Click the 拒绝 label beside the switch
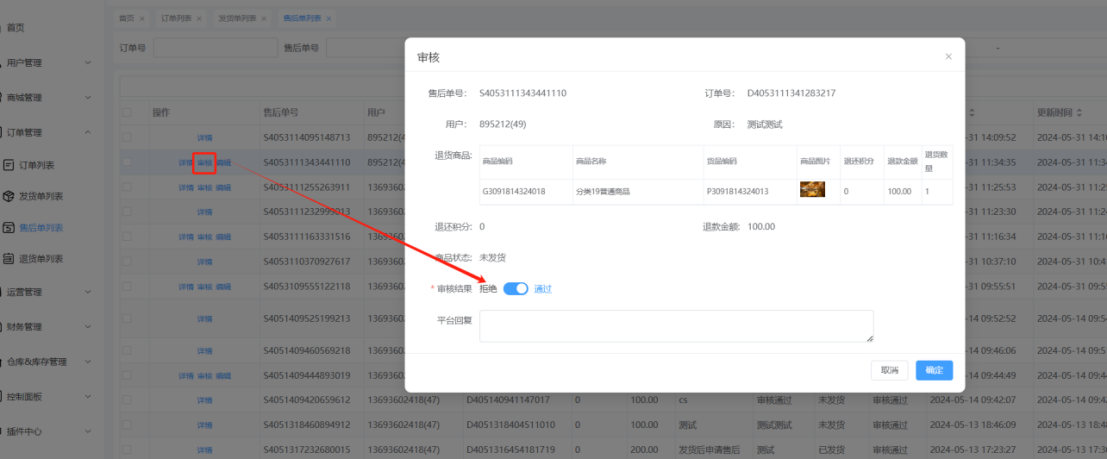The image size is (1107, 459). [x=489, y=289]
